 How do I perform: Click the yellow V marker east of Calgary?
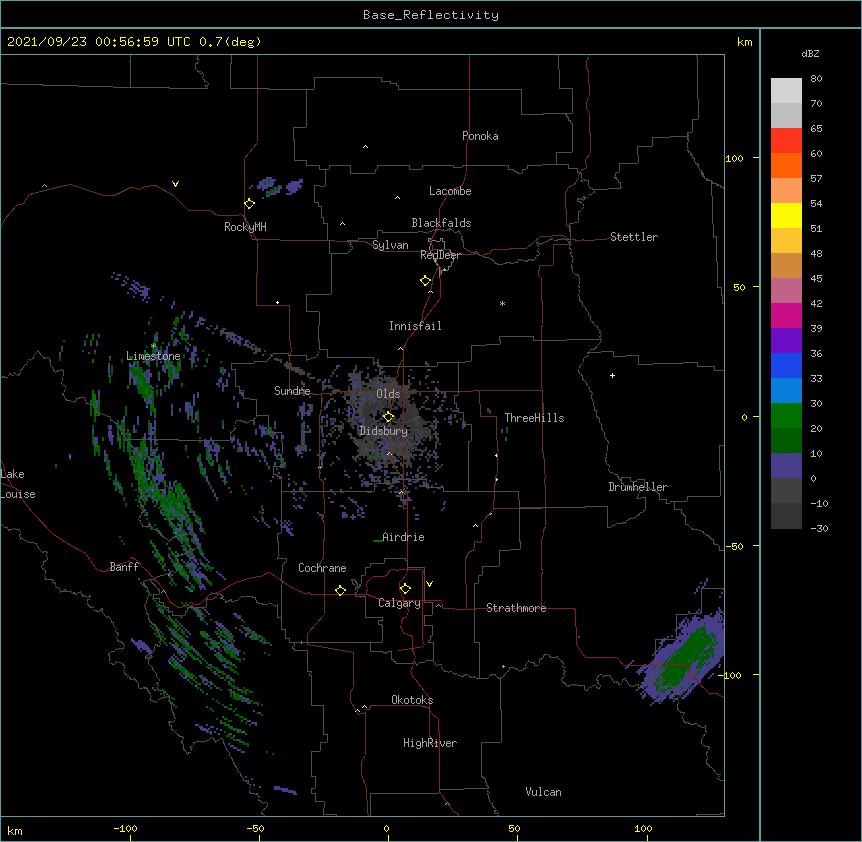pyautogui.click(x=429, y=584)
